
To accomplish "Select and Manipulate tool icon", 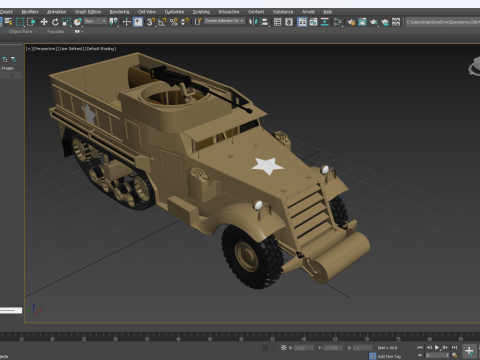I will pyautogui.click(x=127, y=22).
